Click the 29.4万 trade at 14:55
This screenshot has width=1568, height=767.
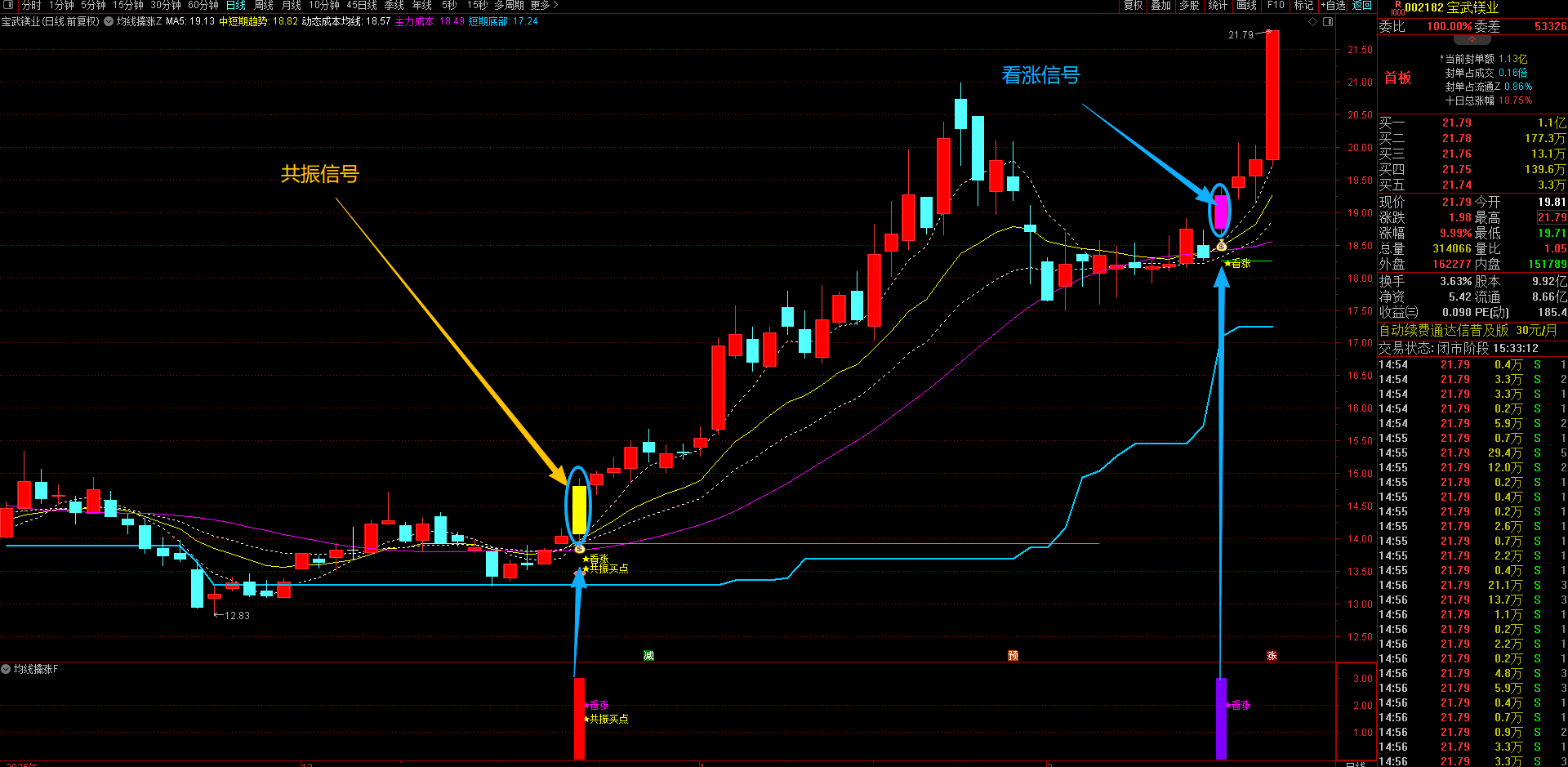point(1504,453)
